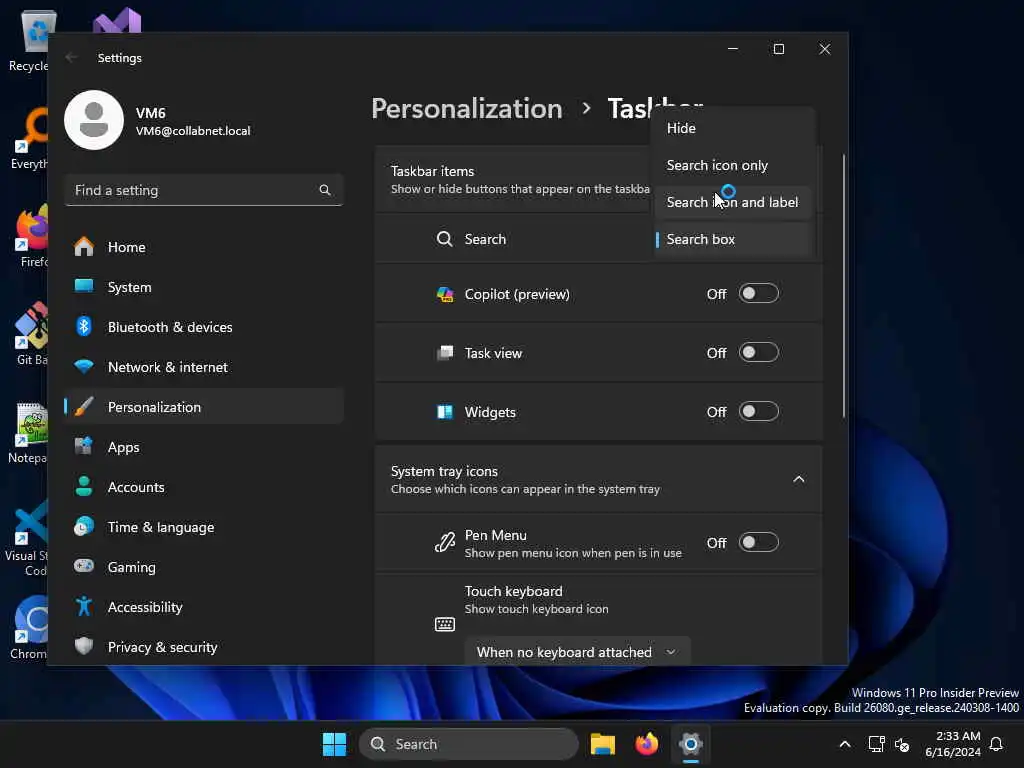Toggle the Pen Menu switch
Viewport: 1024px width, 768px height.
click(x=758, y=543)
